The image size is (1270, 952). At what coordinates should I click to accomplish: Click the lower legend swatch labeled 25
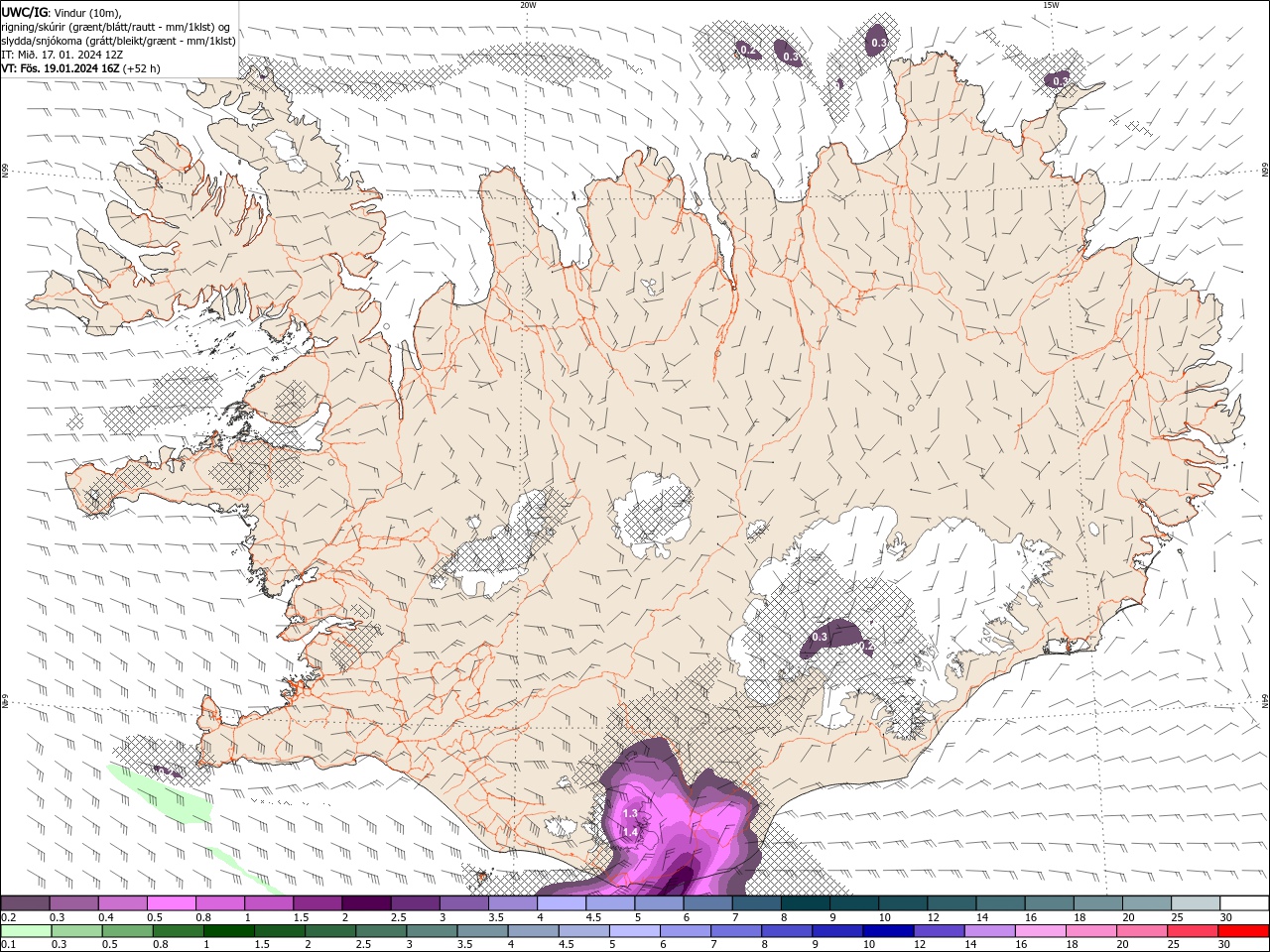click(1192, 931)
